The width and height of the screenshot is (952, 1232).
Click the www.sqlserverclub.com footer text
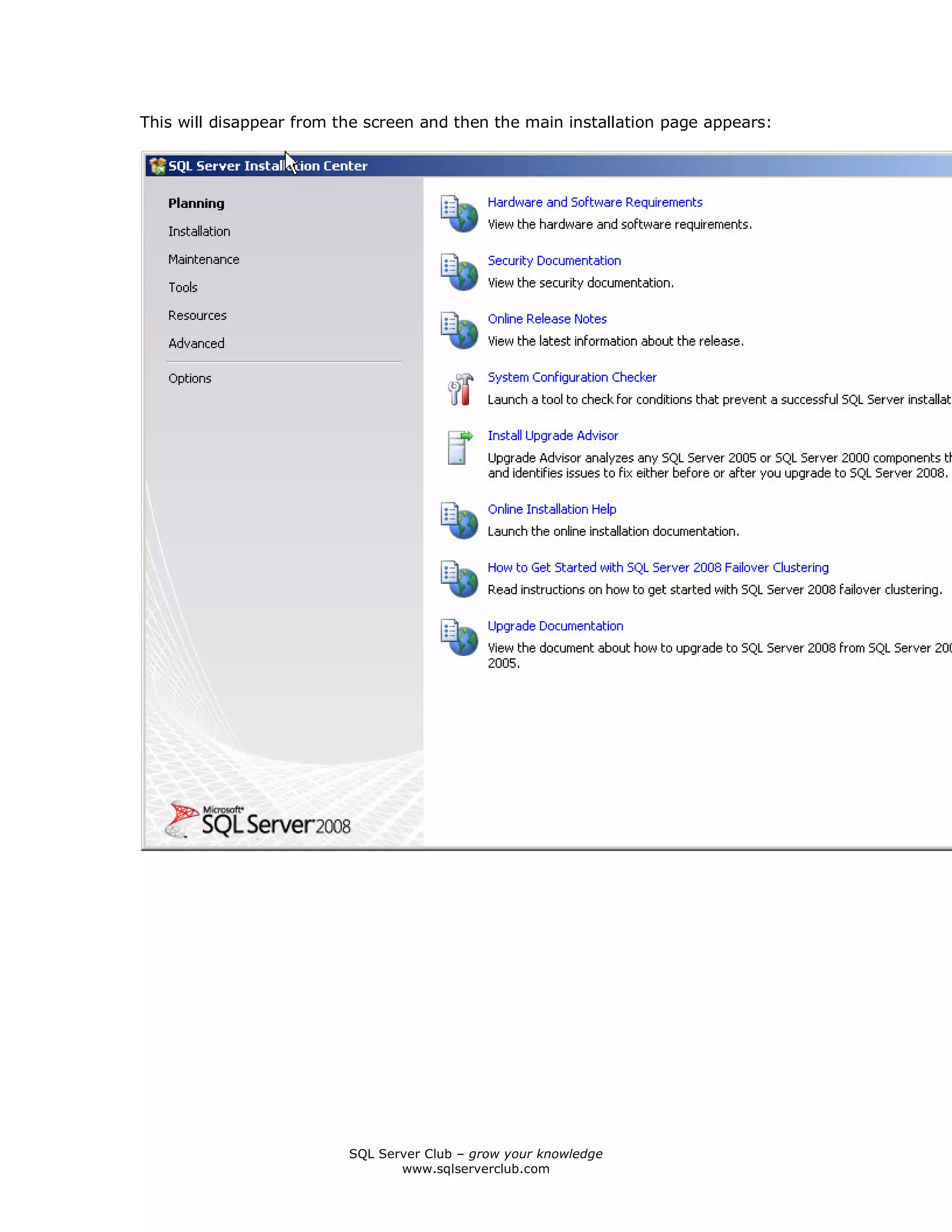point(476,1168)
